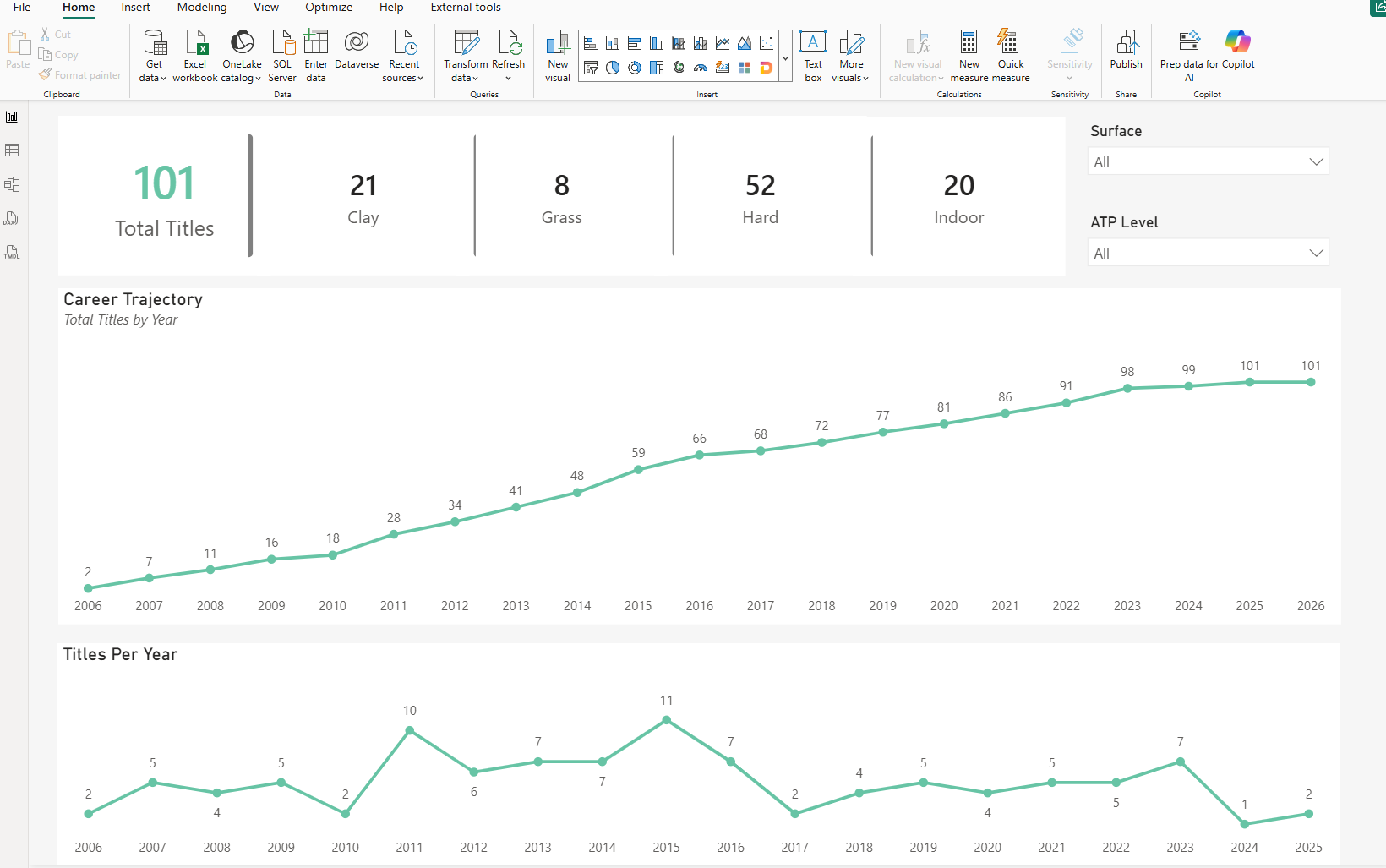Select the Hard titles card showing 52
Image resolution: width=1386 pixels, height=868 pixels.
tap(761, 199)
